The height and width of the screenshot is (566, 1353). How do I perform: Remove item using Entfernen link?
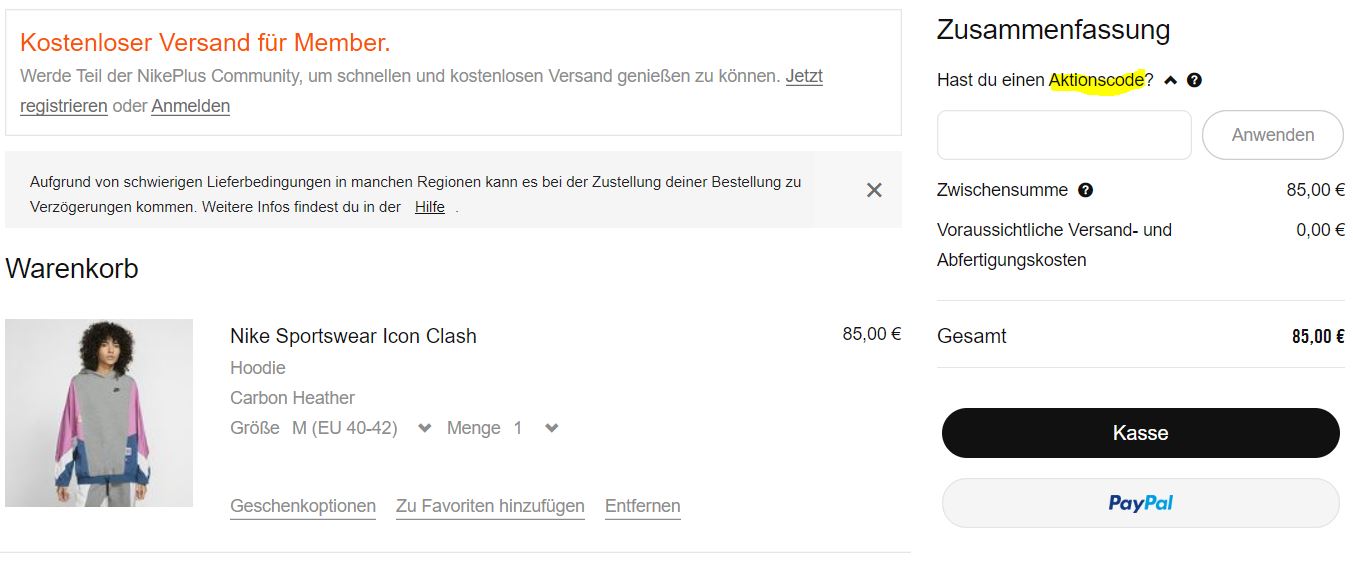click(642, 506)
